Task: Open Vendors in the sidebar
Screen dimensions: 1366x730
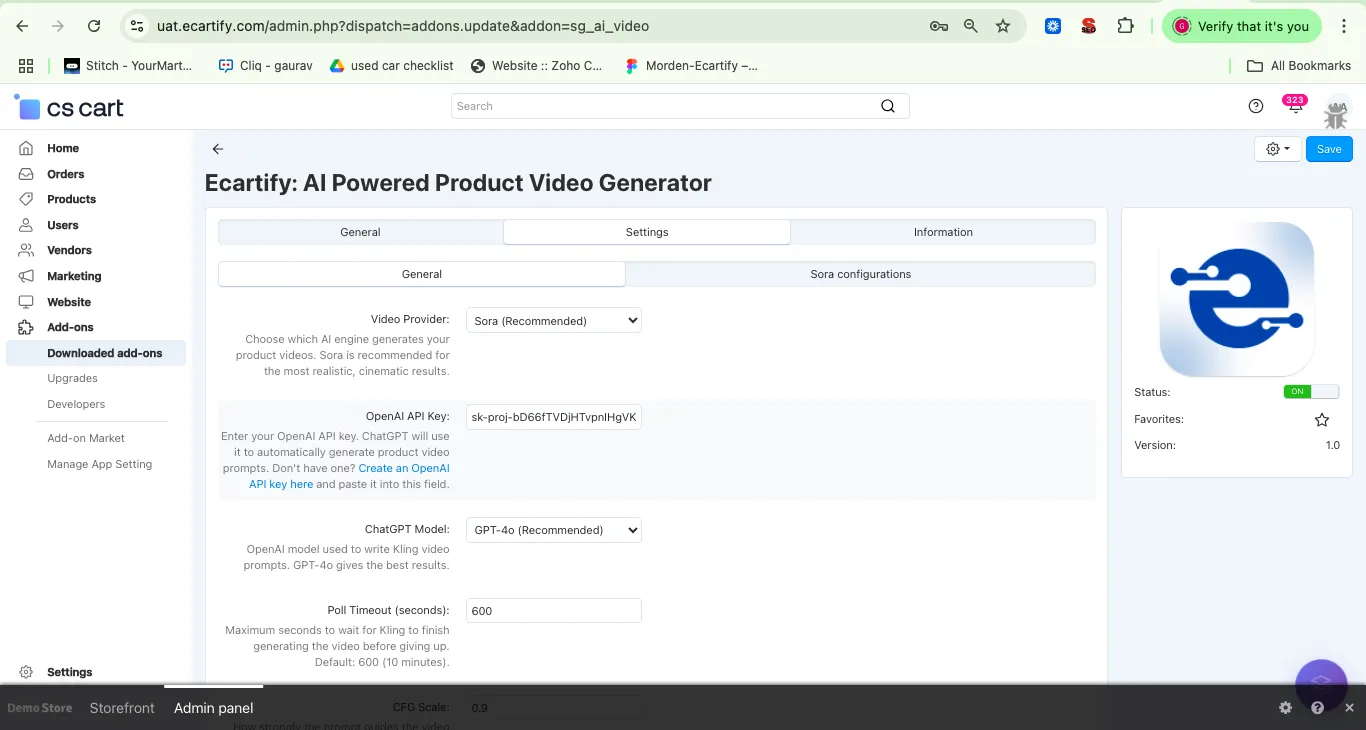Action: pos(69,250)
